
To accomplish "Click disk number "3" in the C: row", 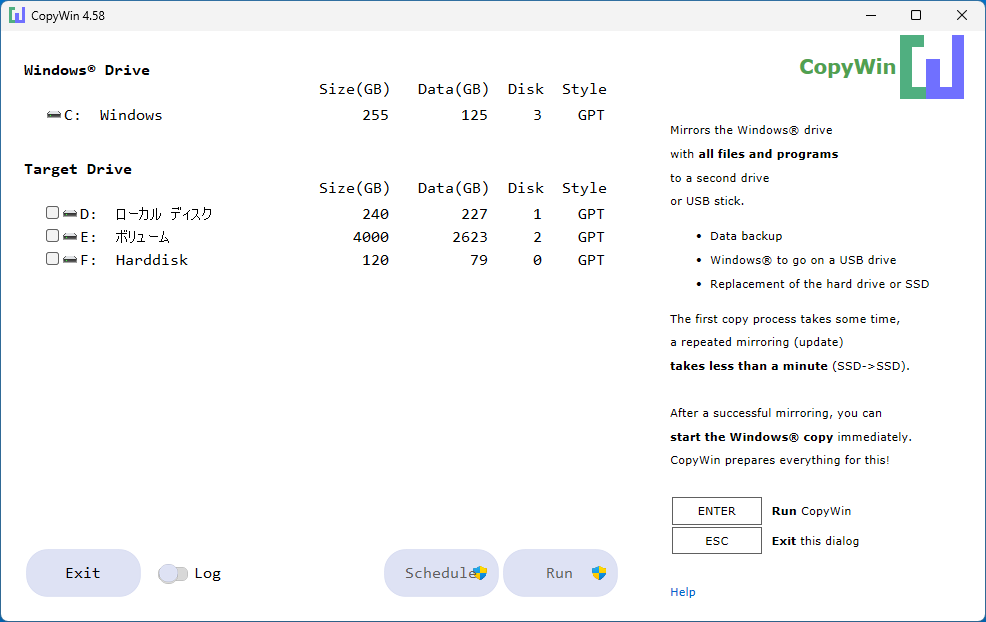I will (x=537, y=115).
